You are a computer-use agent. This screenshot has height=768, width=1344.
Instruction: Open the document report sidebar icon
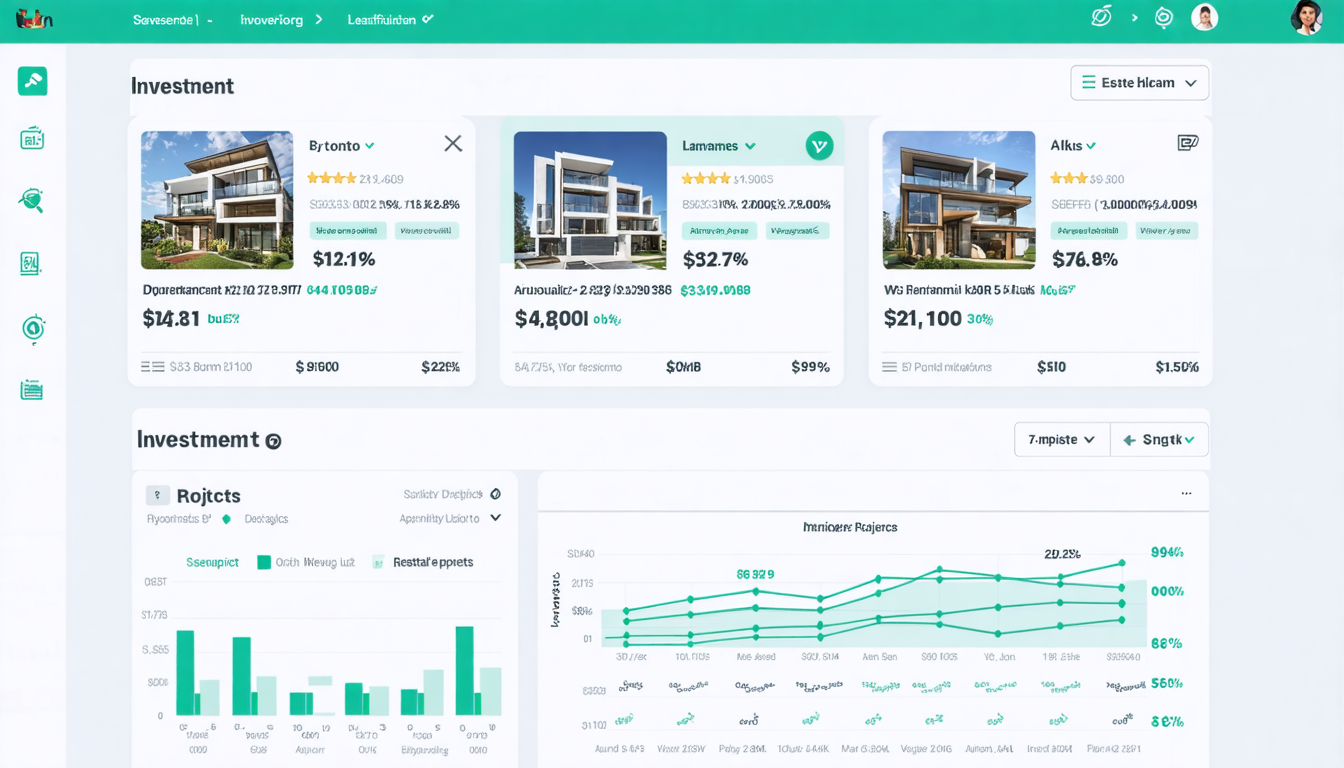pyautogui.click(x=31, y=264)
